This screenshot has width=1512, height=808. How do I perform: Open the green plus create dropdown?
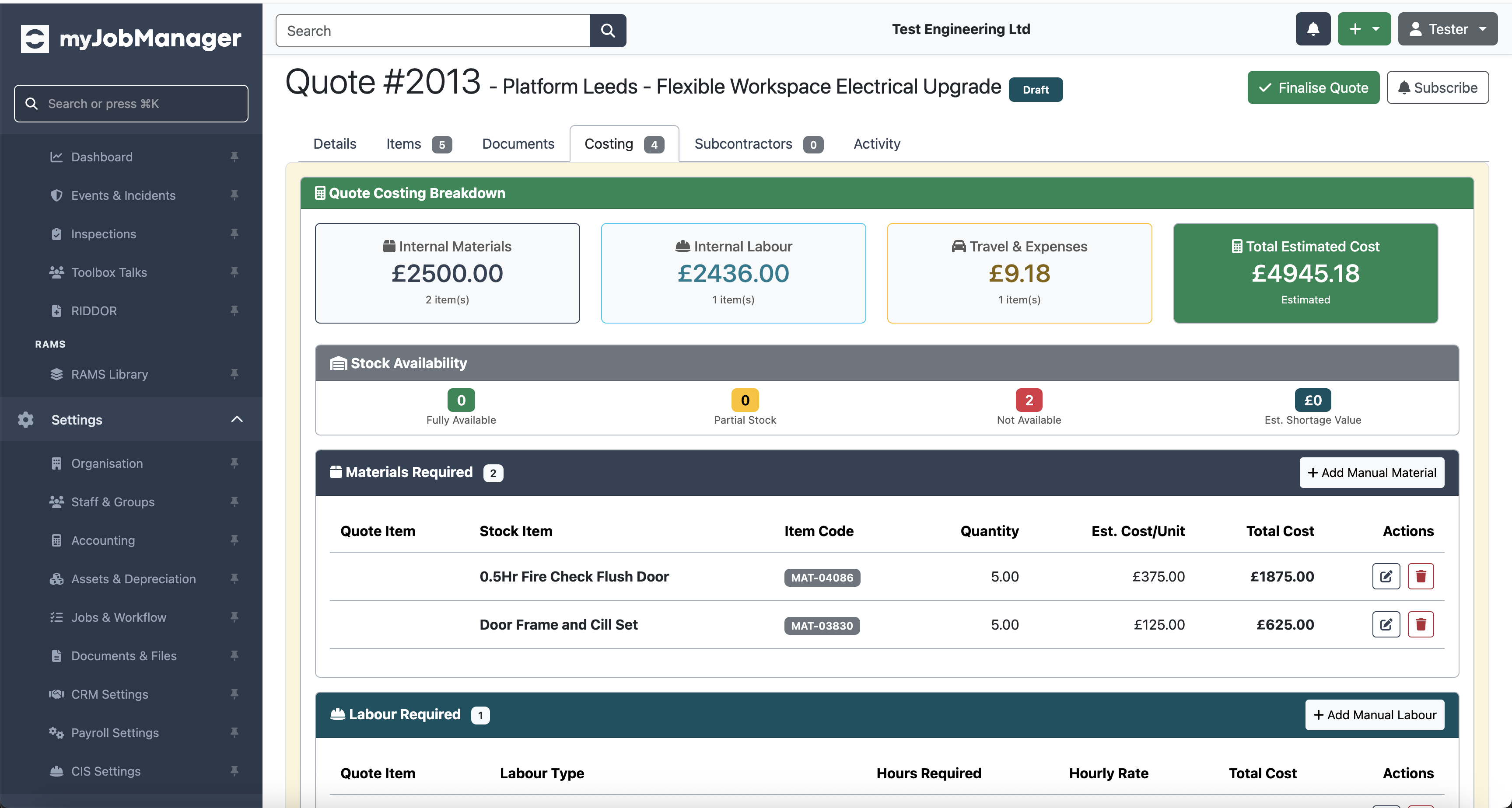tap(1364, 29)
